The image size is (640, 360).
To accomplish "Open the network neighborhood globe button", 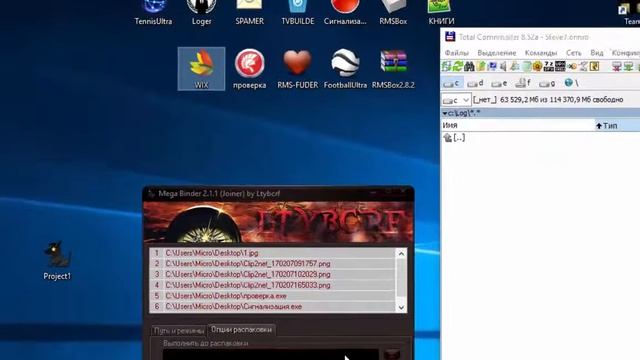I will click(571, 83).
